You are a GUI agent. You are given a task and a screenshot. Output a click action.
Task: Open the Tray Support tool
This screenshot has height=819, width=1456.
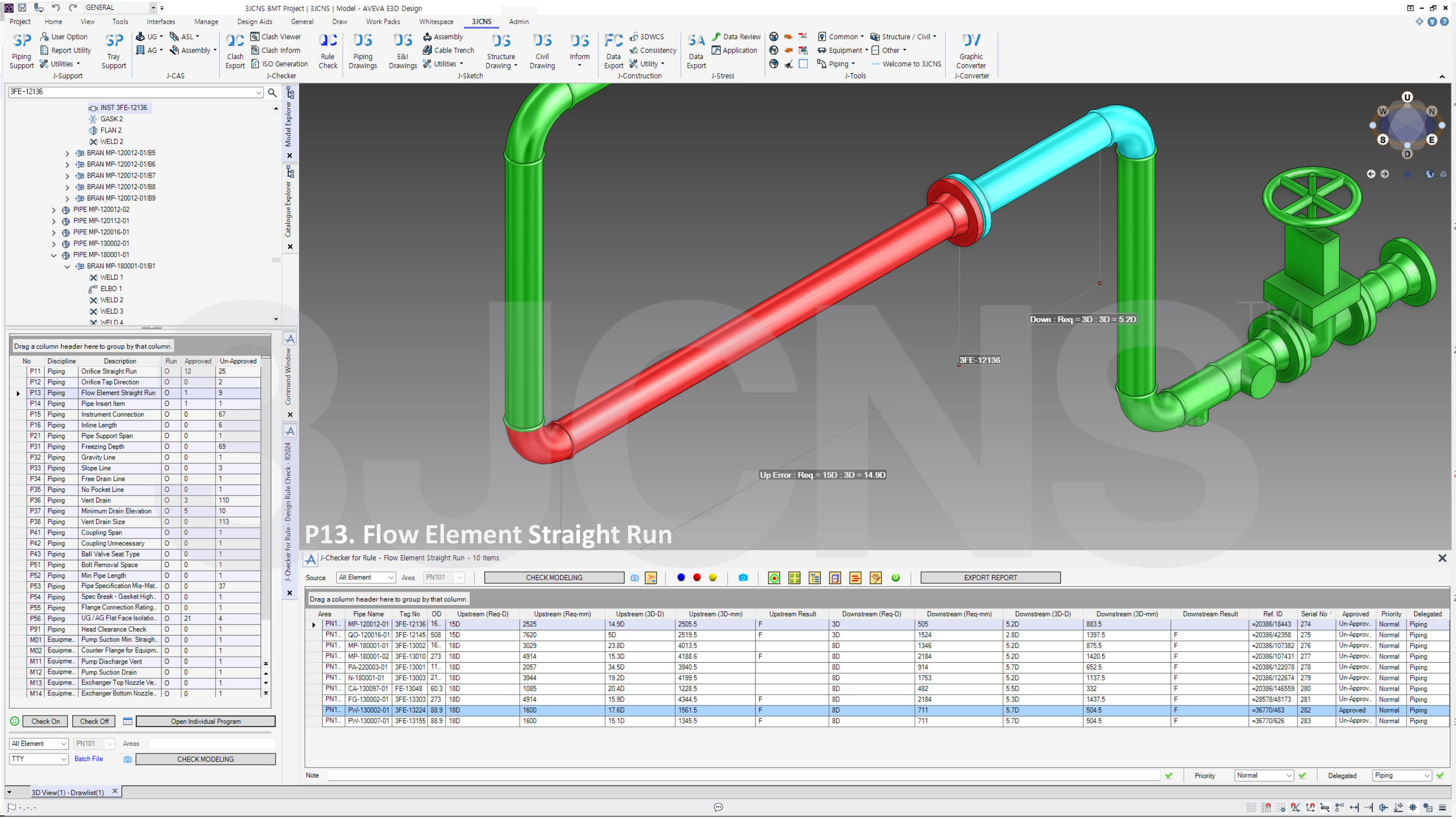[x=114, y=51]
